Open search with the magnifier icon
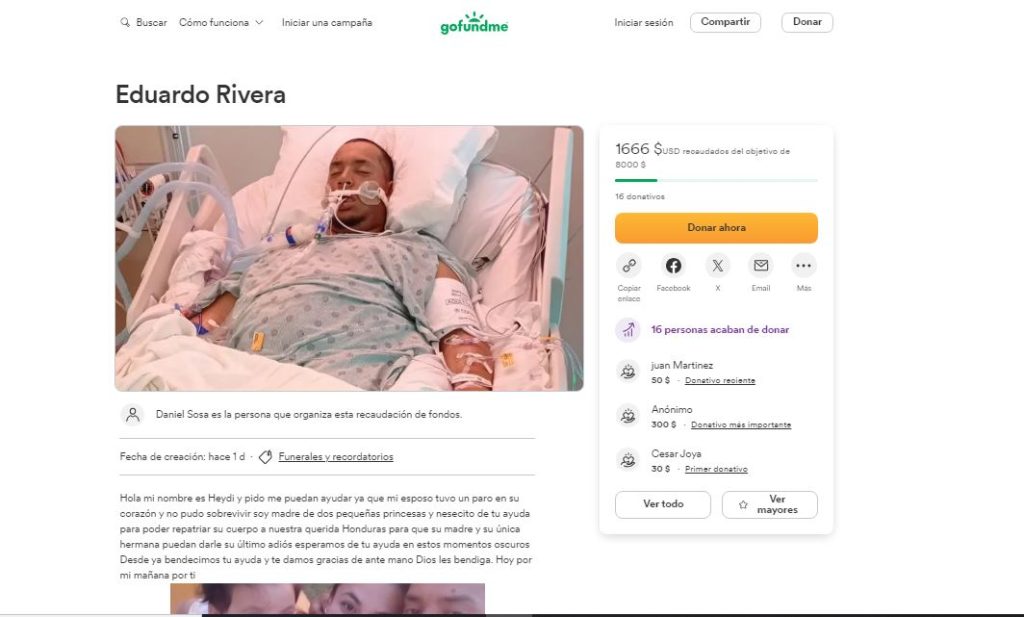1024x617 pixels. [x=124, y=21]
